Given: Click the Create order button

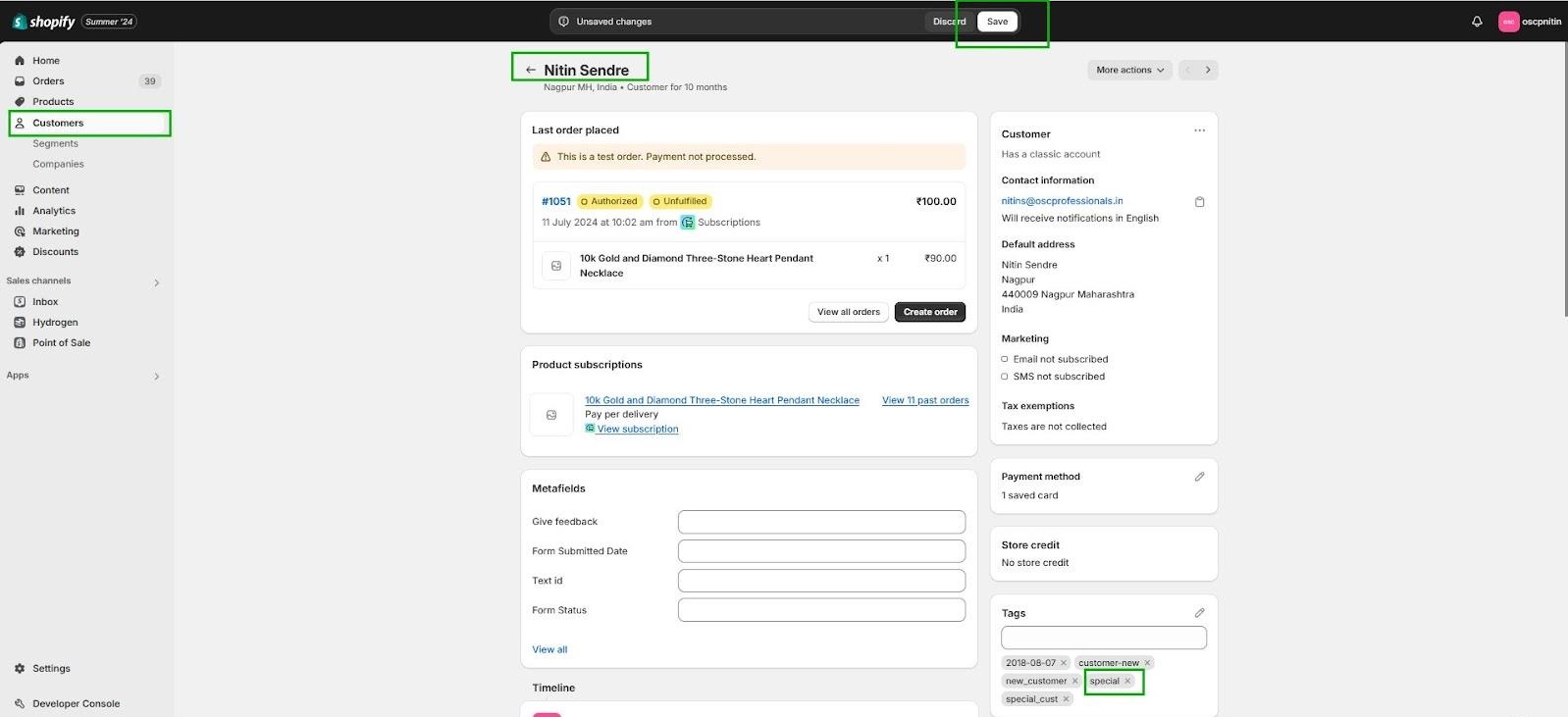Looking at the screenshot, I should click(x=929, y=312).
